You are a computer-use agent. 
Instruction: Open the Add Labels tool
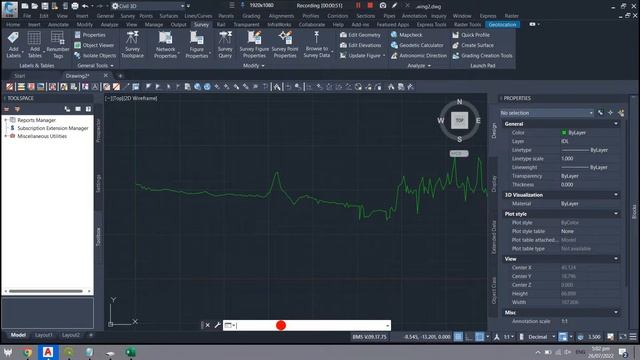pos(13,44)
